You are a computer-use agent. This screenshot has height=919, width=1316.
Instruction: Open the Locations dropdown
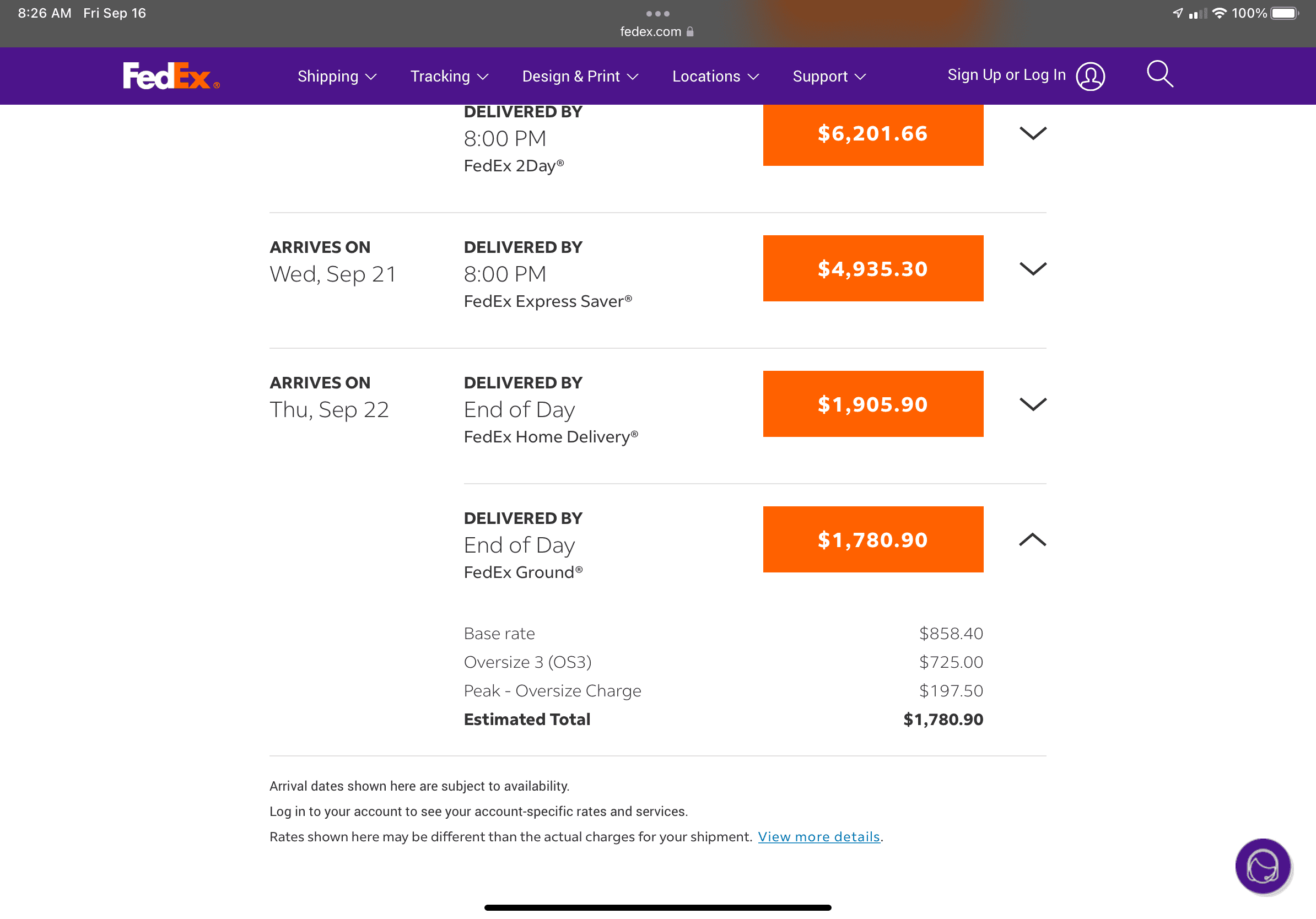coord(715,76)
